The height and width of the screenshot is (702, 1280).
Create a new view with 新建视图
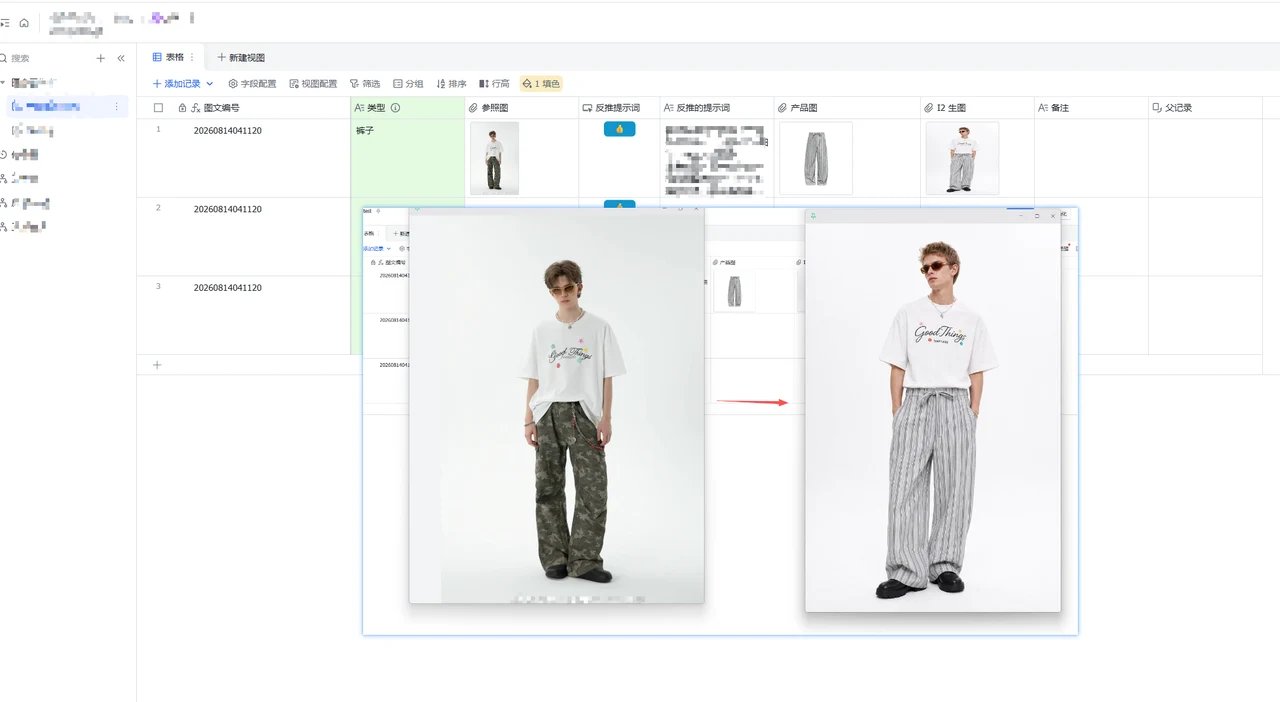pos(241,58)
